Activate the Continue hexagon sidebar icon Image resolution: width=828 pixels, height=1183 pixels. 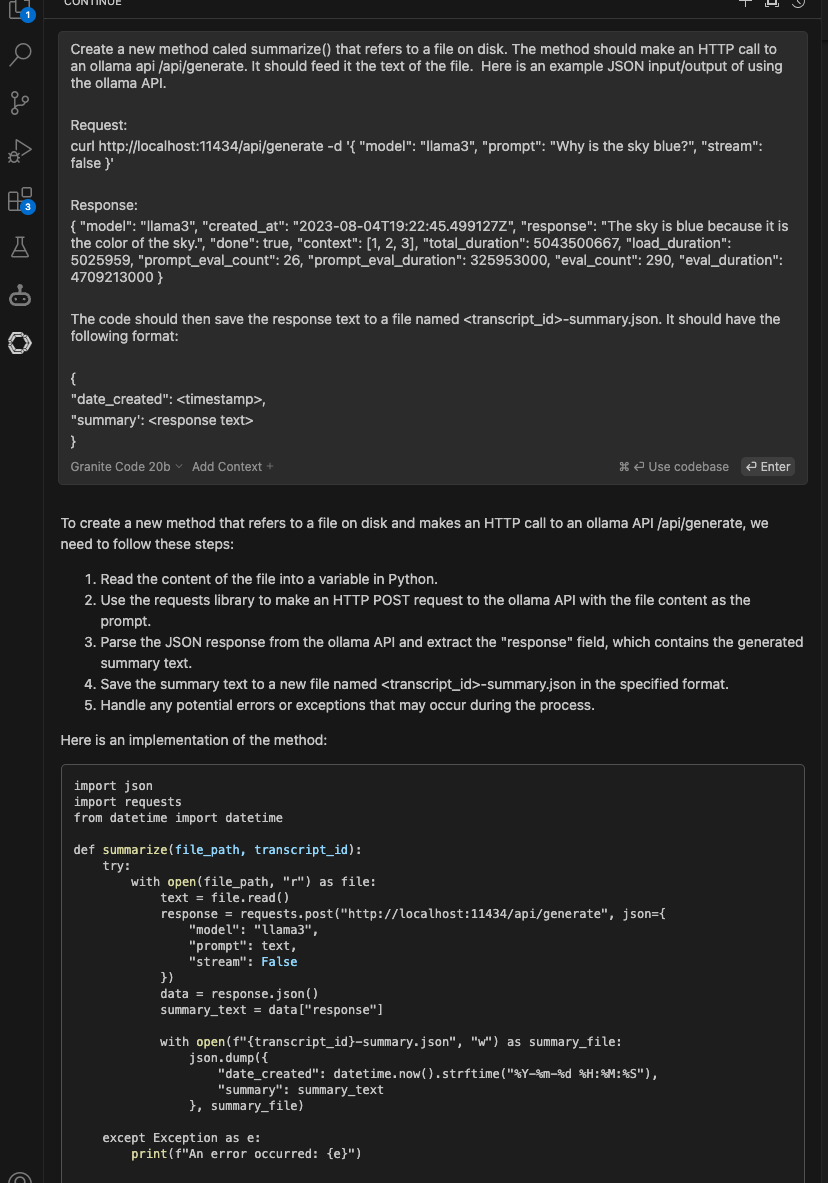(x=19, y=343)
